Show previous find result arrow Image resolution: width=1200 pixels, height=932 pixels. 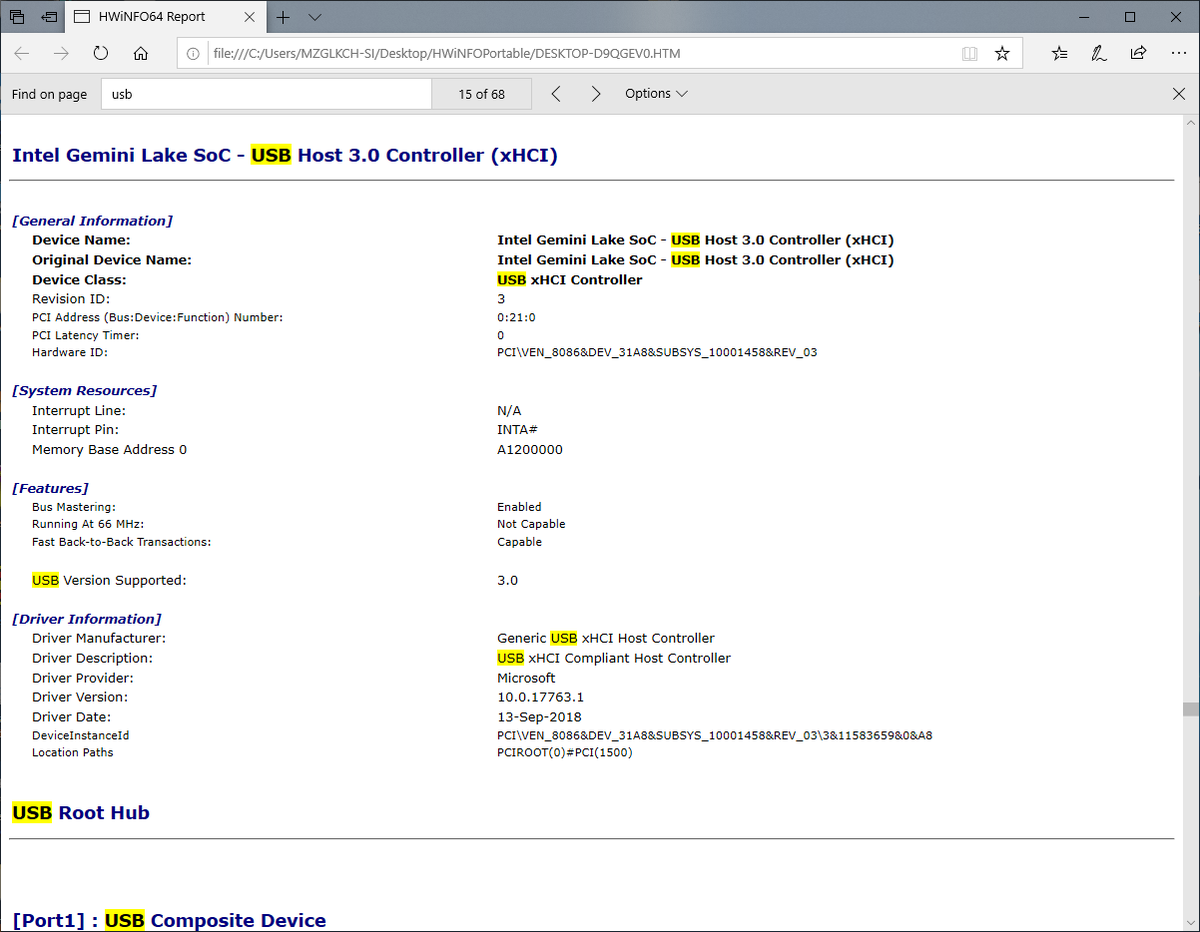point(556,94)
